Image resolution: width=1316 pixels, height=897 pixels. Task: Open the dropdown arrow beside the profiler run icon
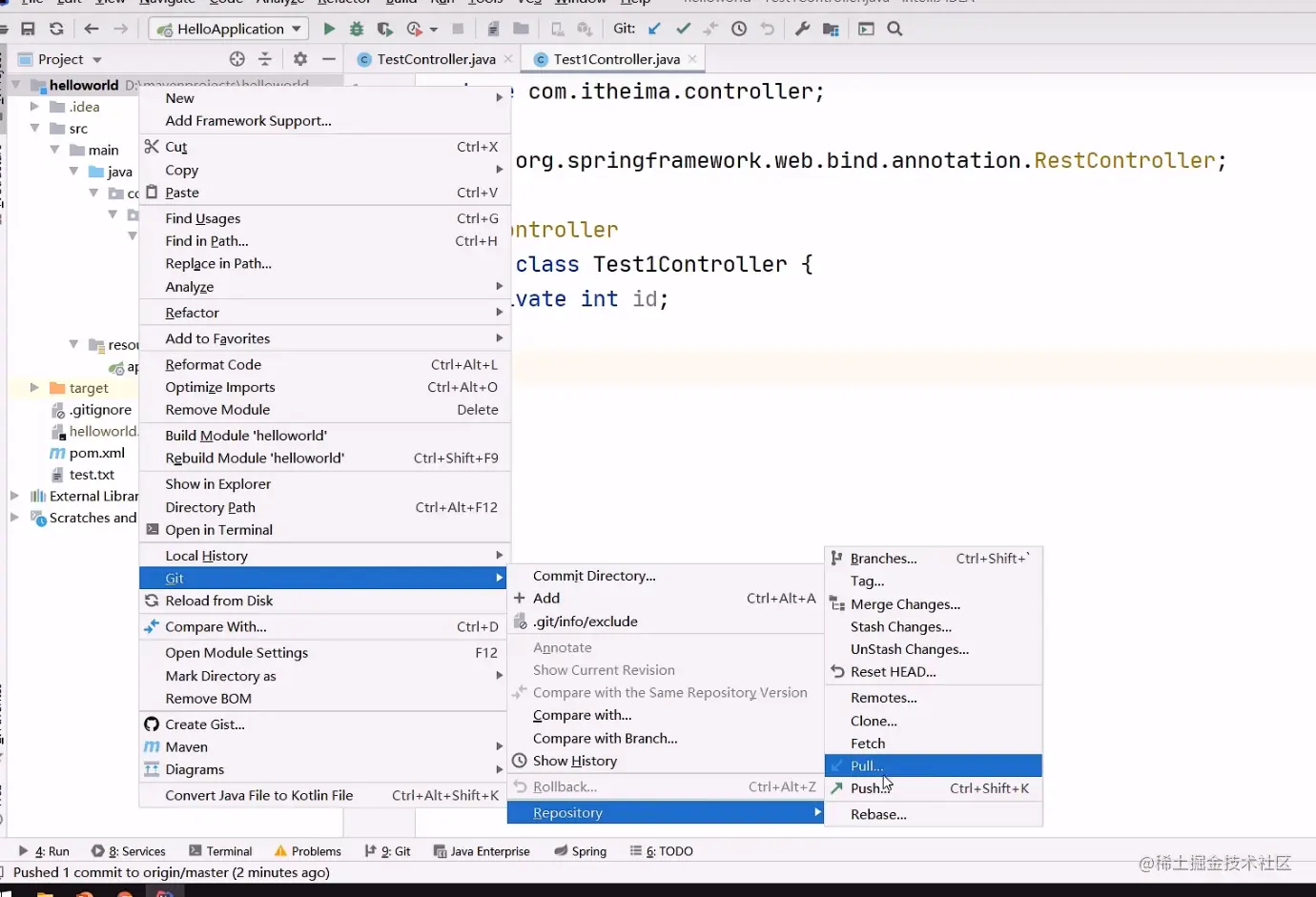[434, 30]
